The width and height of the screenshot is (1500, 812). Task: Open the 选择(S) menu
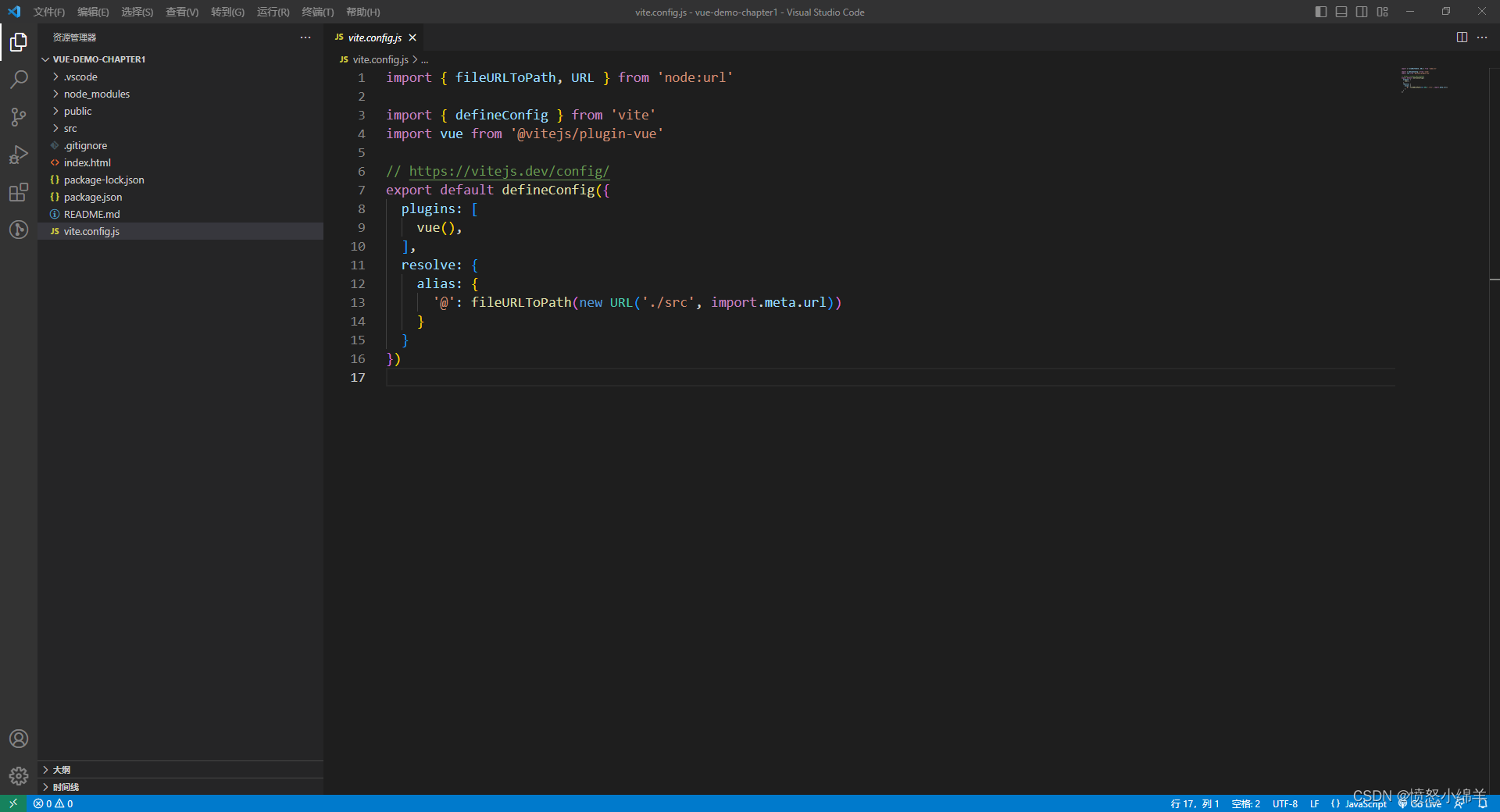(137, 12)
